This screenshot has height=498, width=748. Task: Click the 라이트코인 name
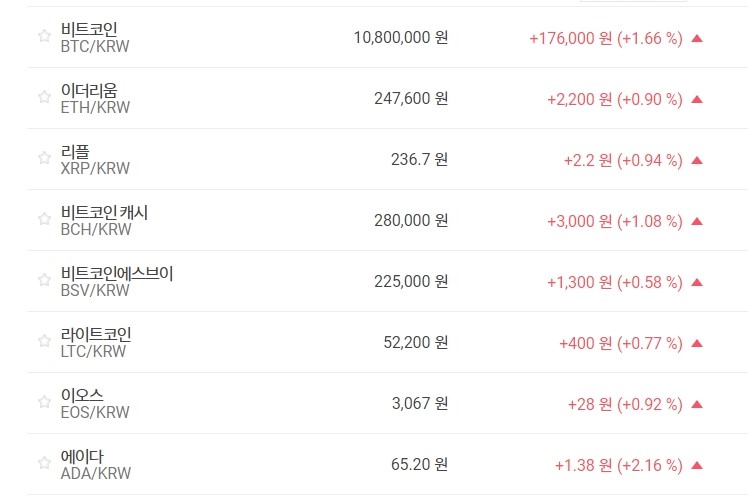click(96, 334)
